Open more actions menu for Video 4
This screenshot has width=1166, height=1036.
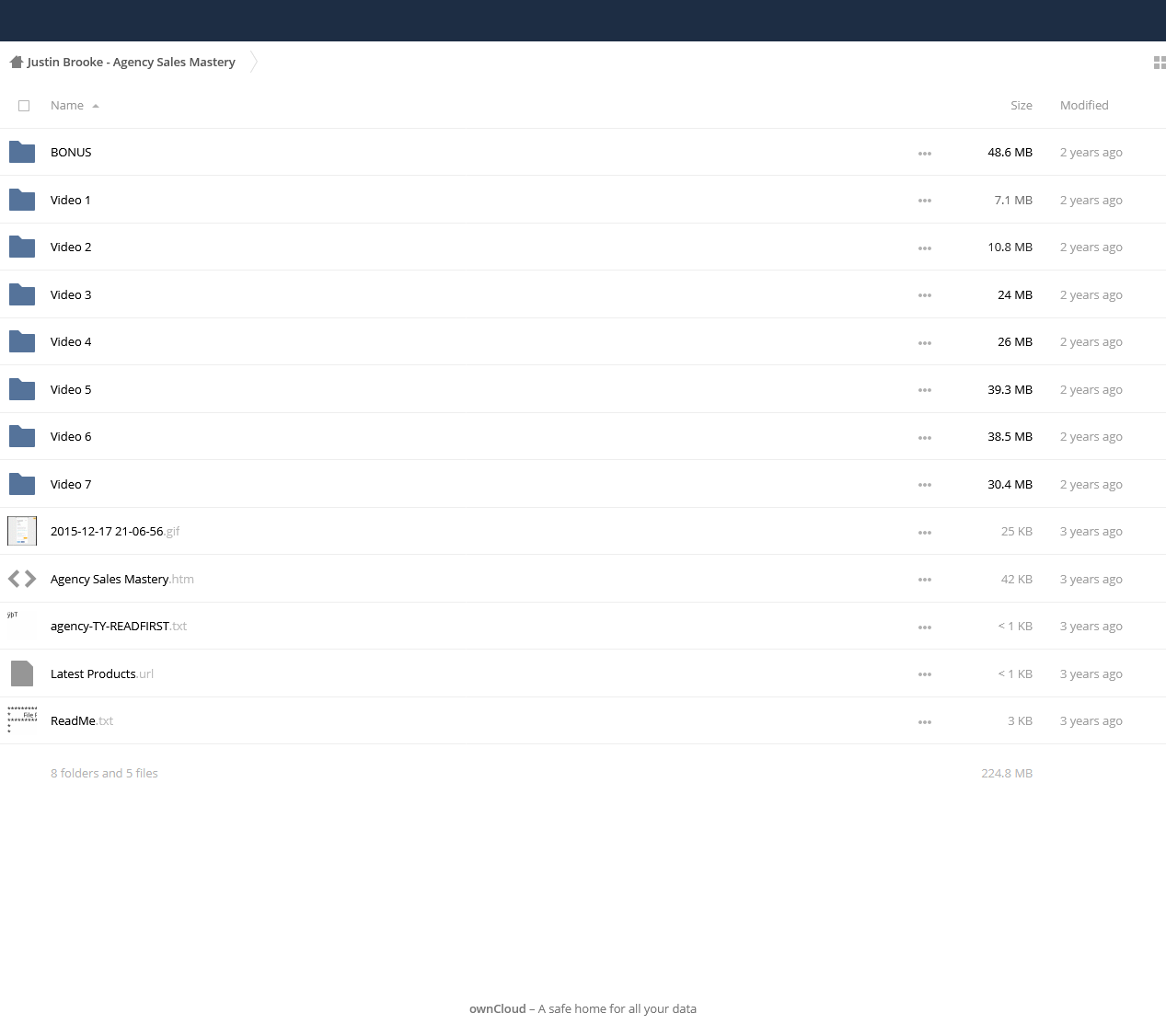(x=925, y=343)
